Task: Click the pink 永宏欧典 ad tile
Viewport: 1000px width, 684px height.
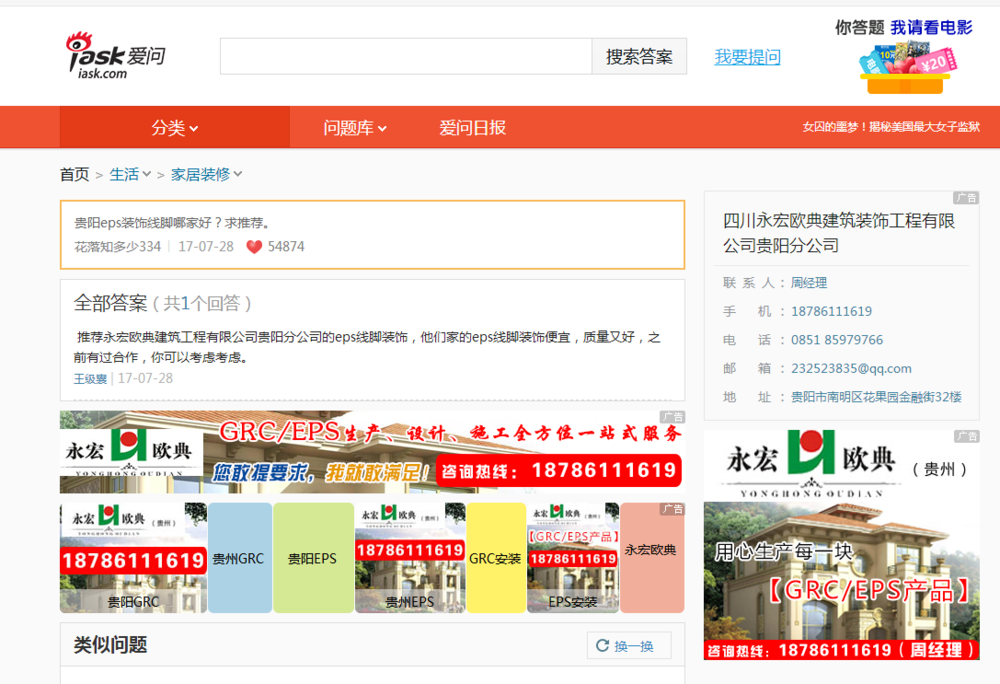Action: (x=652, y=558)
